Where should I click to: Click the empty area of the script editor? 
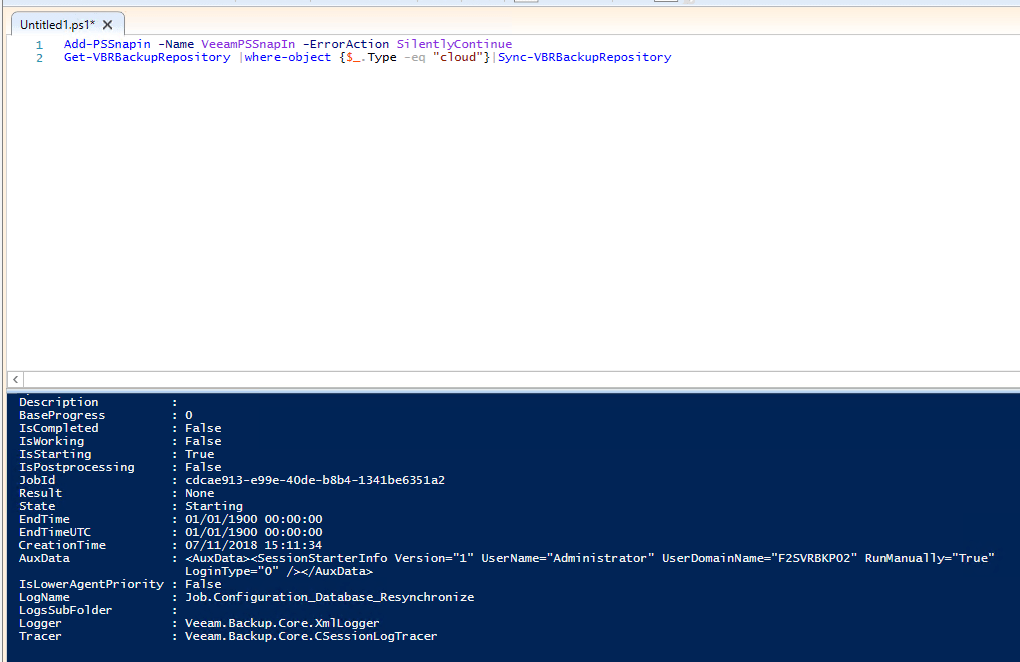point(500,220)
